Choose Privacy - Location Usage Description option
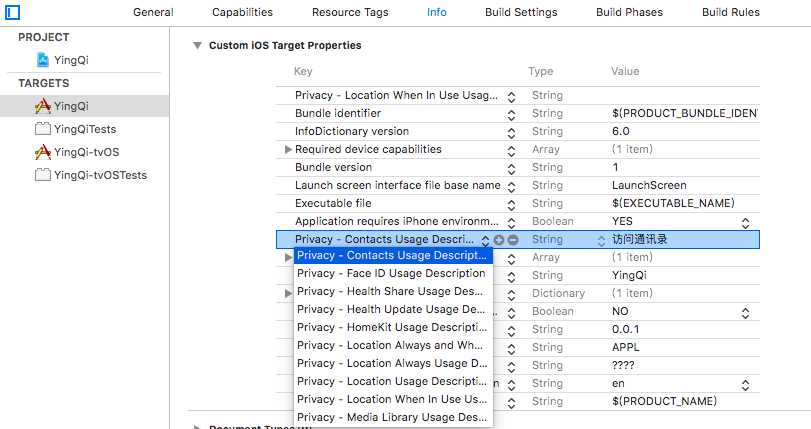 click(393, 381)
